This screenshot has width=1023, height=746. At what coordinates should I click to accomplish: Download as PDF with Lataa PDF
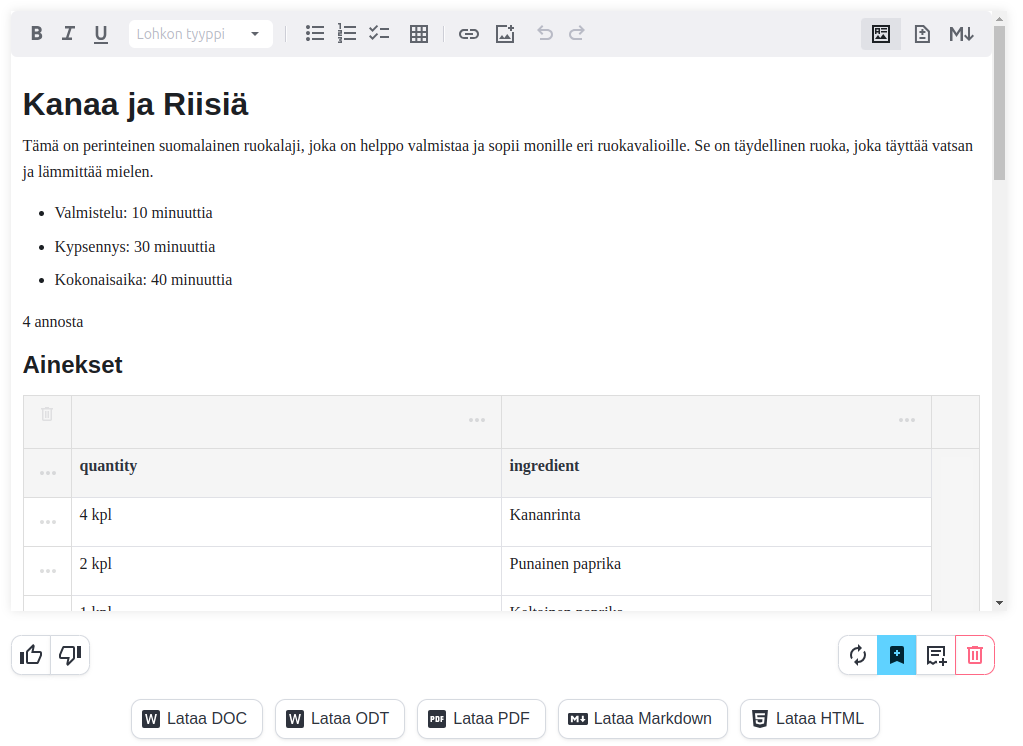tap(481, 718)
